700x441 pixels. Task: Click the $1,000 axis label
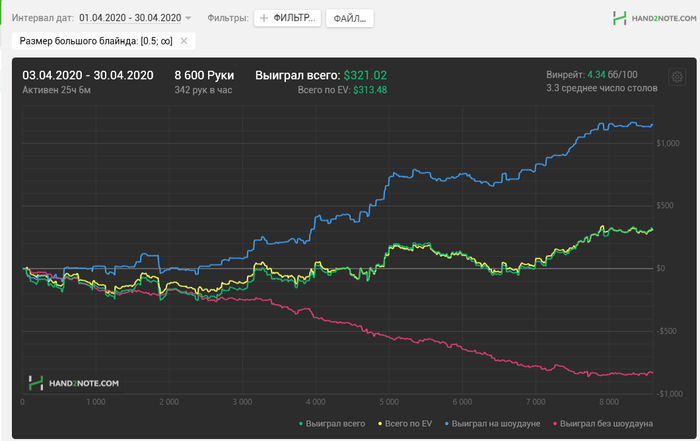coord(668,143)
